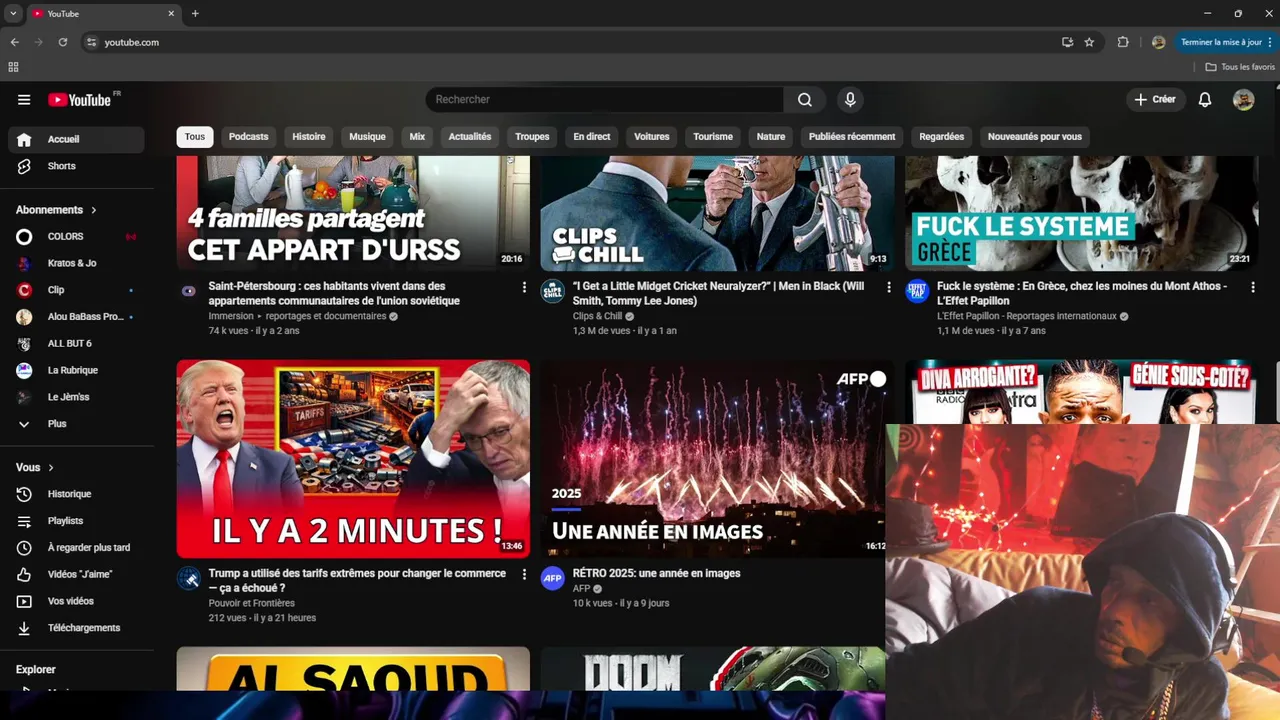This screenshot has height=720, width=1280.
Task: Open Vos vidéos in the sidebar
Action: 76,601
